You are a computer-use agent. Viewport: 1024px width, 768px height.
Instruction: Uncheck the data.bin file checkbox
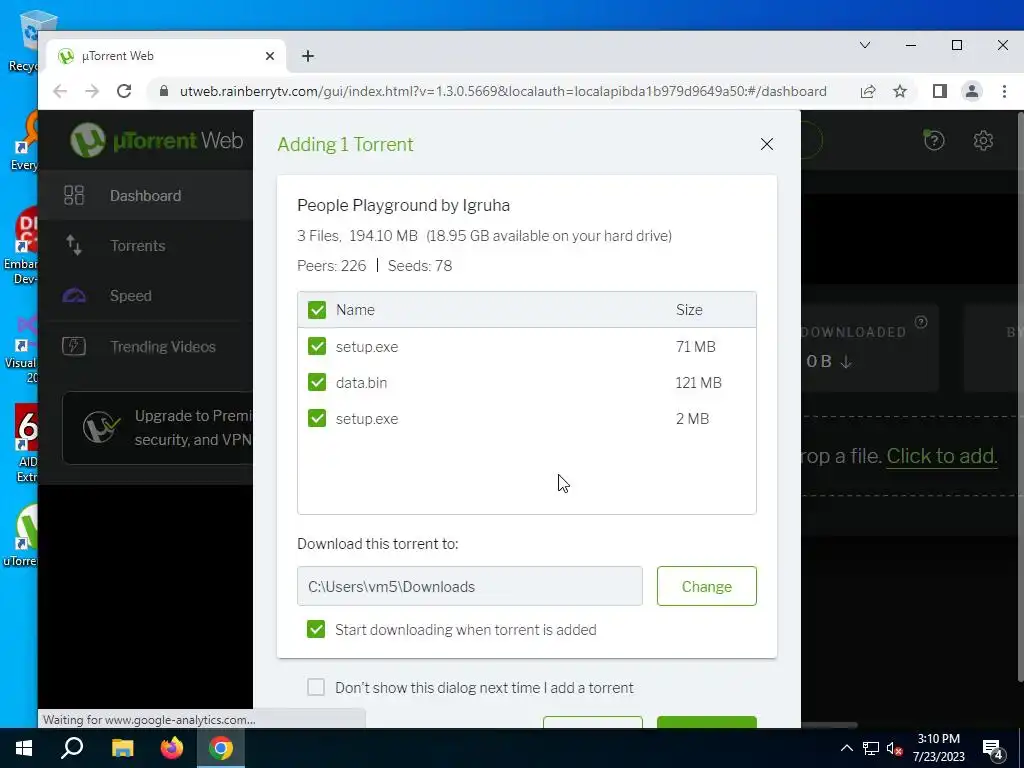tap(317, 382)
